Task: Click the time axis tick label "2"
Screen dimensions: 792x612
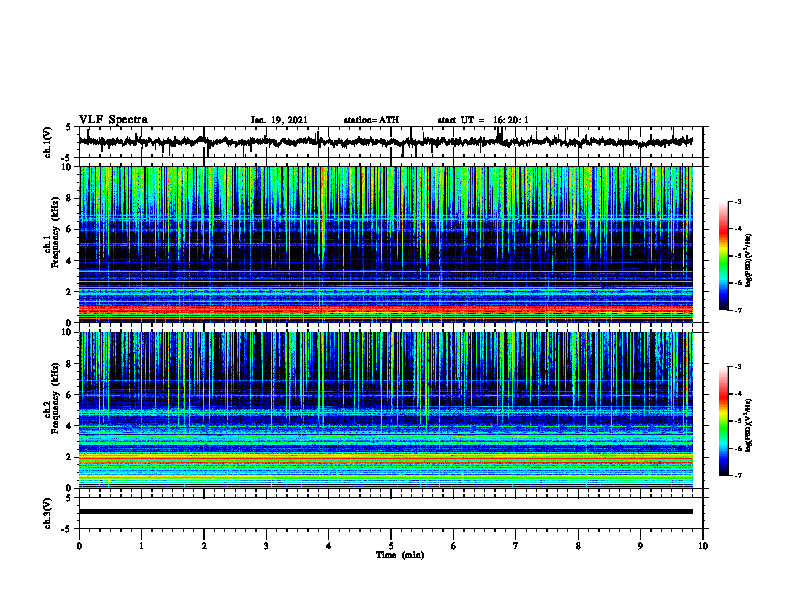Action: (x=204, y=546)
